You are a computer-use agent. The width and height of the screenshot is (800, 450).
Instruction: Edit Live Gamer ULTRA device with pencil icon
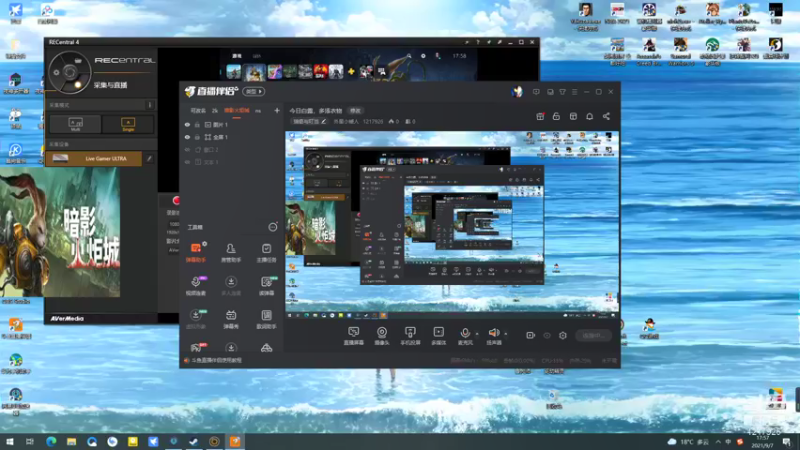(x=149, y=159)
